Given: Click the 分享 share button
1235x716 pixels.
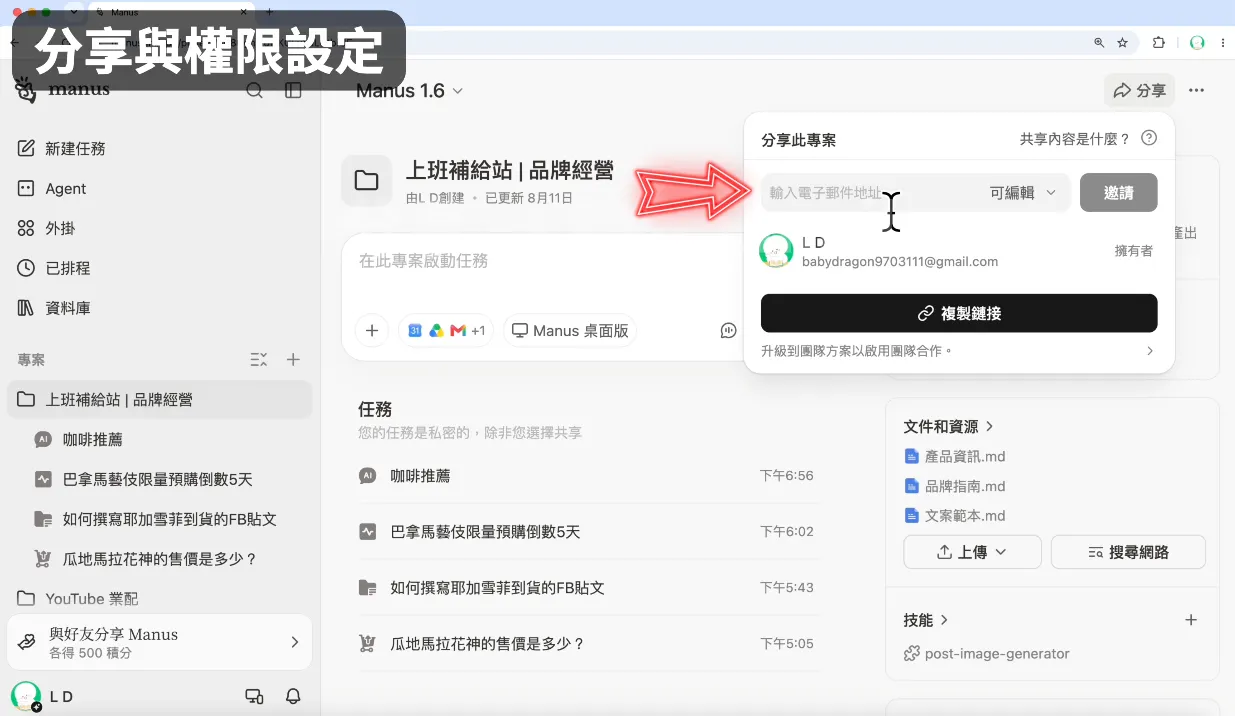Looking at the screenshot, I should 1140,91.
